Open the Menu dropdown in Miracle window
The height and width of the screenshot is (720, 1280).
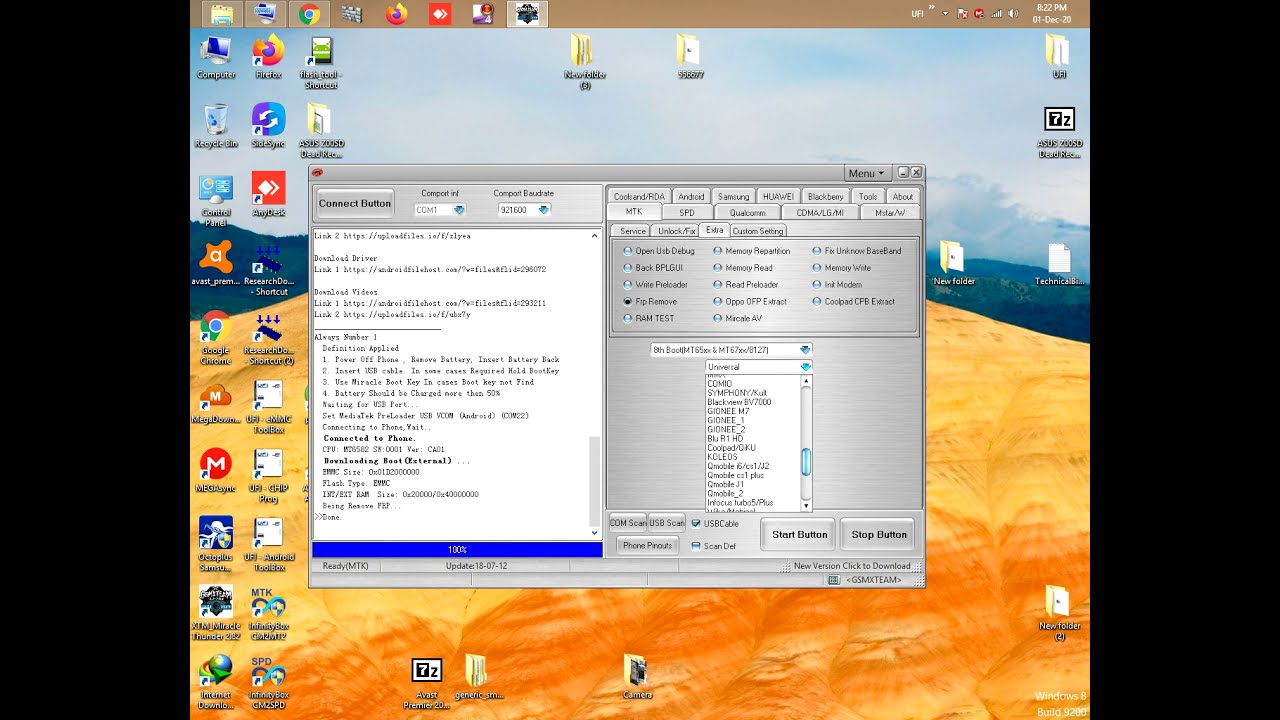866,173
